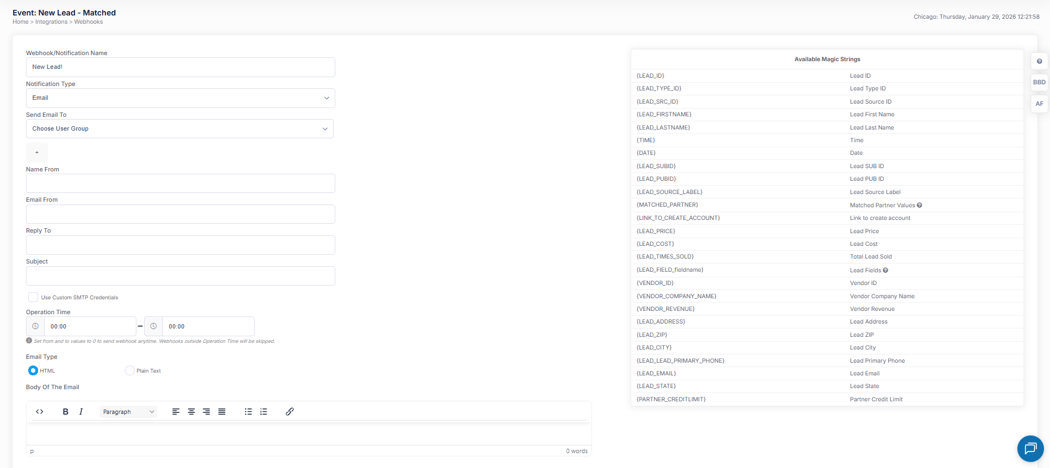Viewport: 1050px width, 468px height.
Task: Open source code view in editor
Action: (40, 412)
